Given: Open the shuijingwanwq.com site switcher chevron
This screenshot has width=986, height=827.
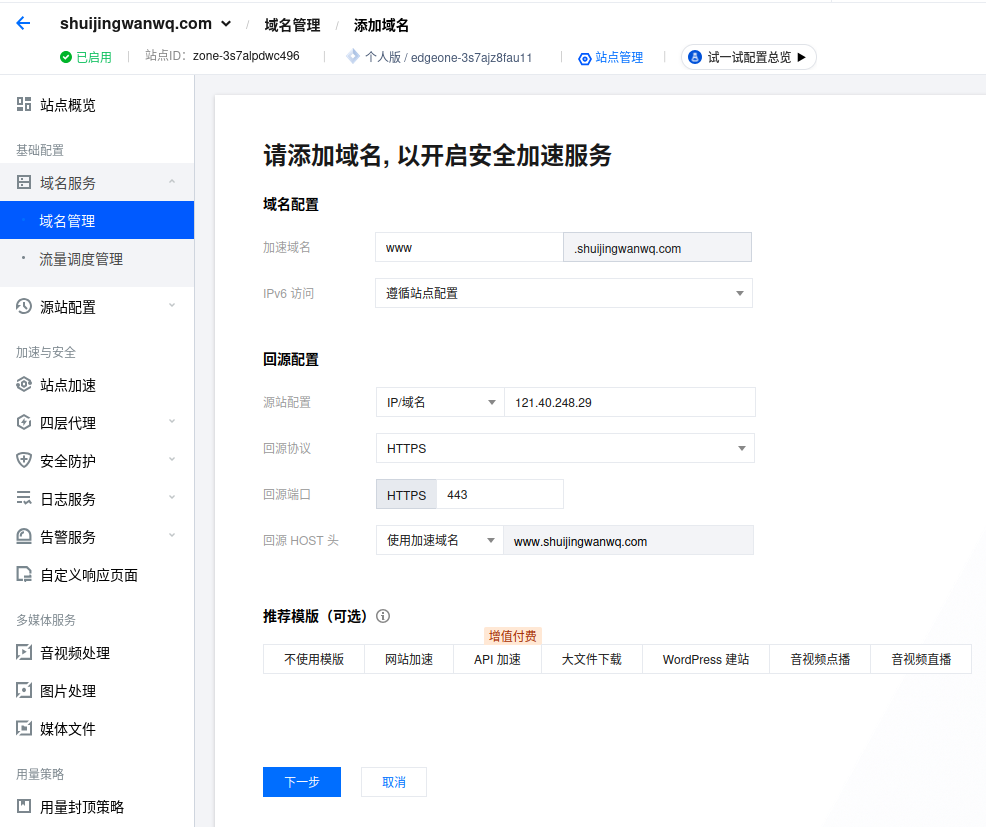Looking at the screenshot, I should click(226, 25).
